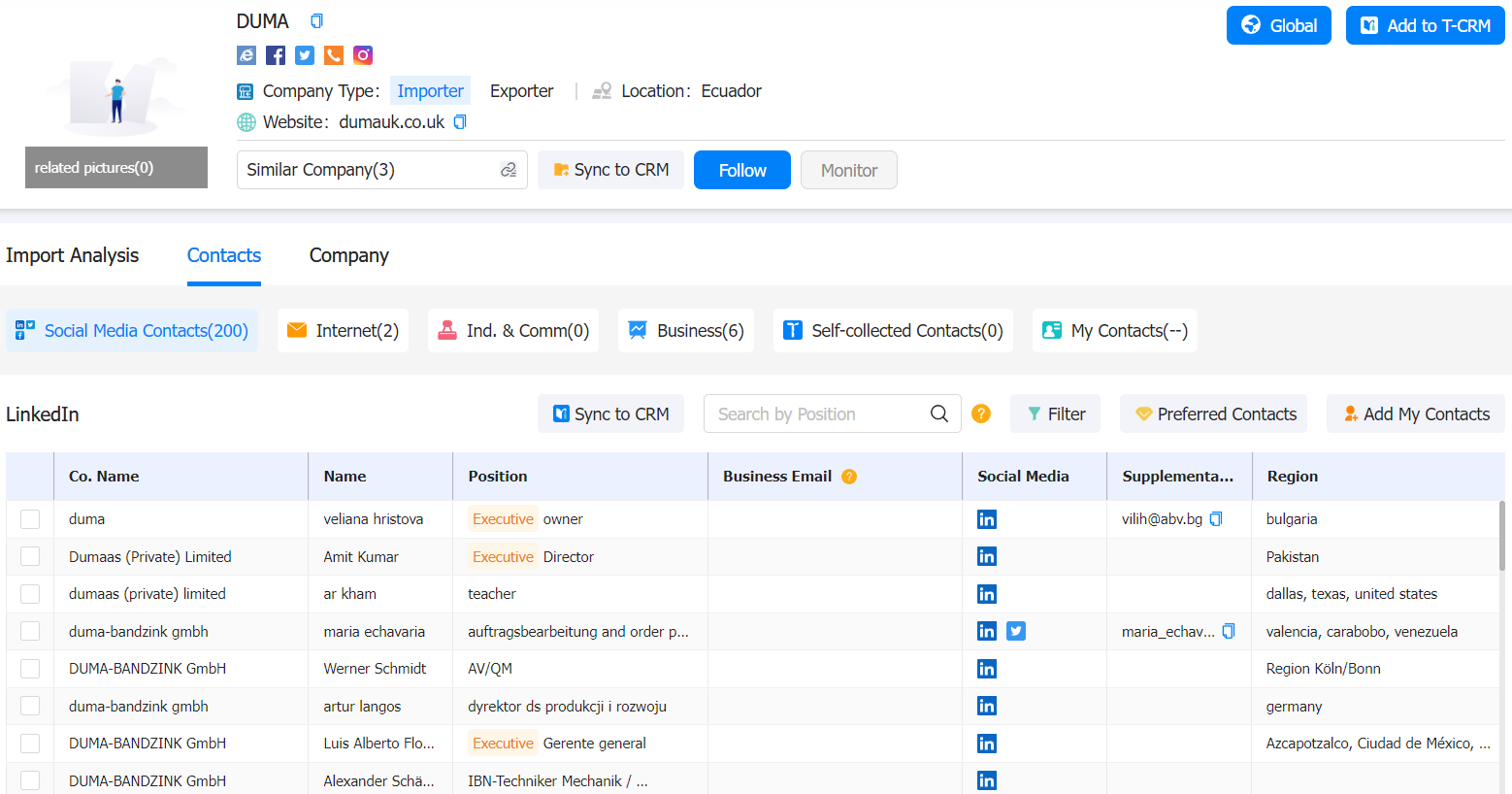Select the checkbox for duma row
The height and width of the screenshot is (794, 1512).
(x=30, y=519)
